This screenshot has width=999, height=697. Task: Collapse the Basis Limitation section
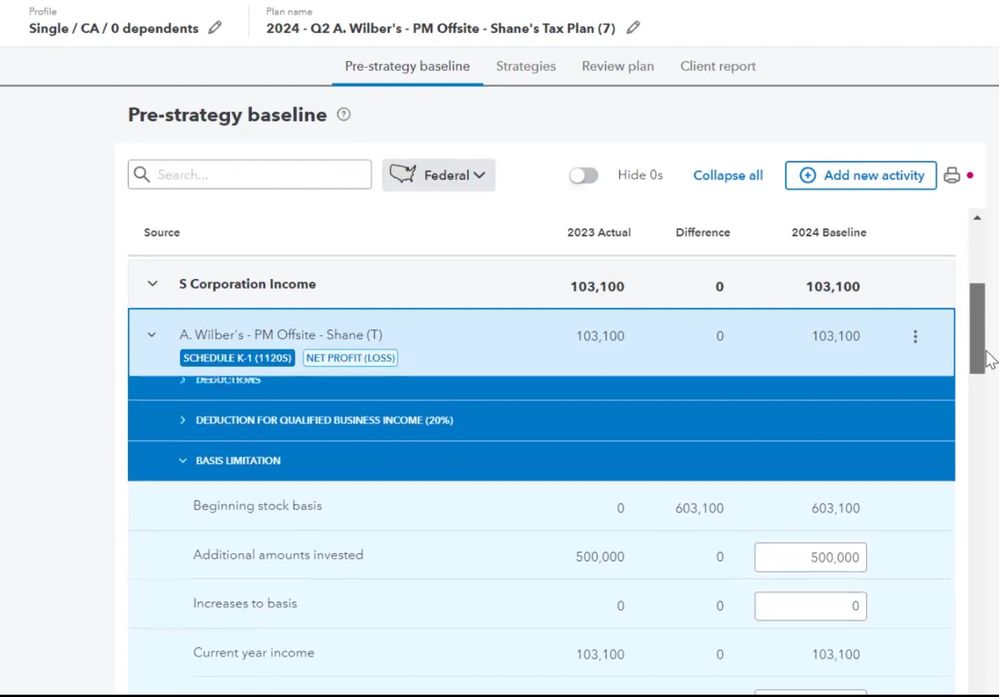pos(183,461)
